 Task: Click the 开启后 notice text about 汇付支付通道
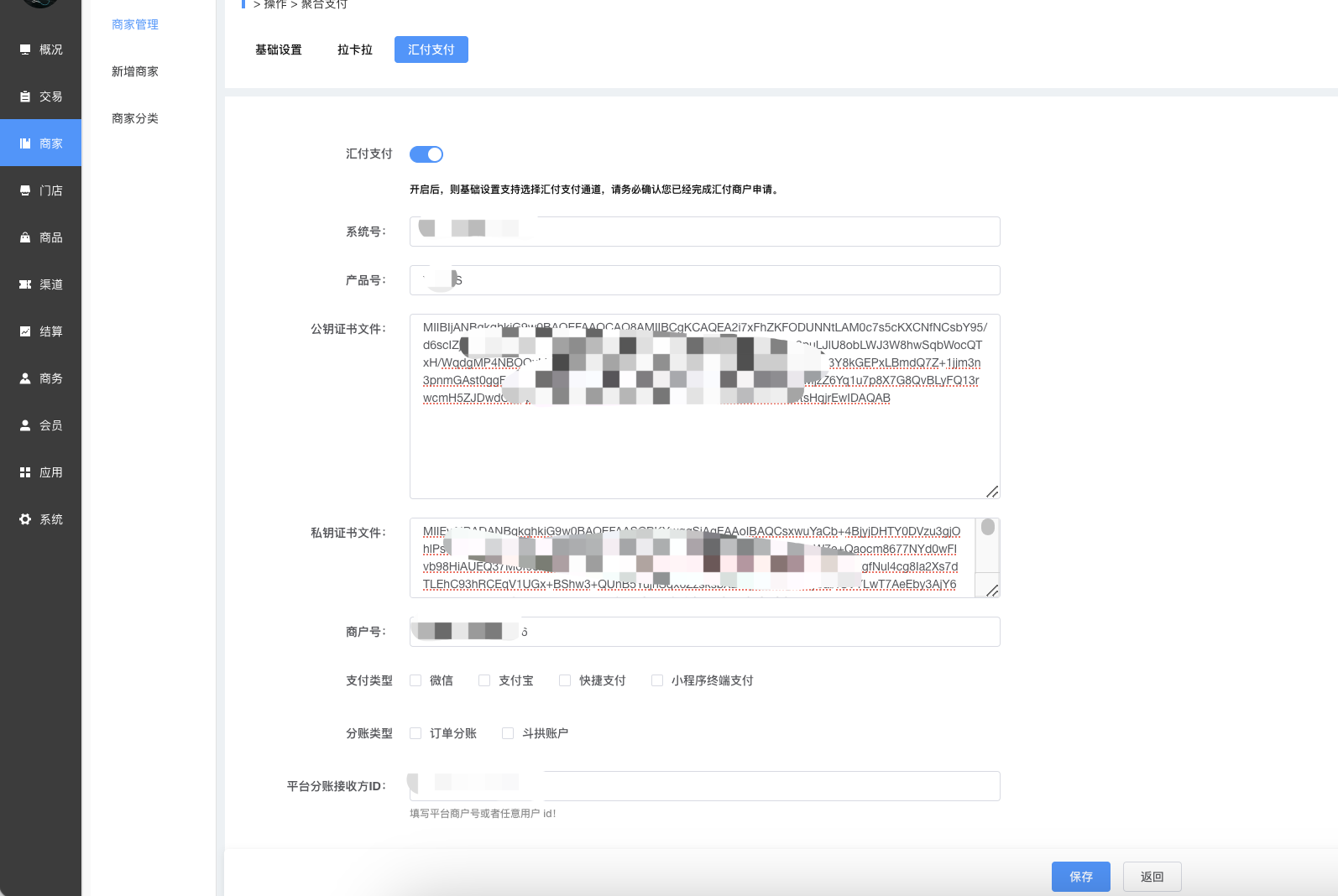[596, 190]
